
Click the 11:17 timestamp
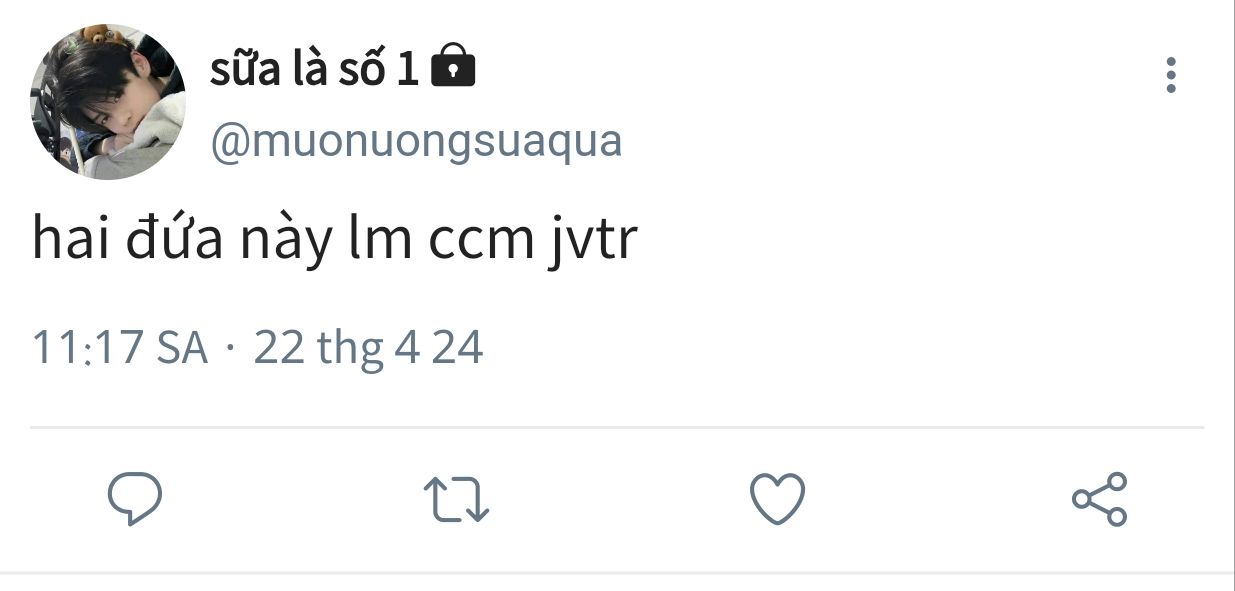(x=87, y=349)
